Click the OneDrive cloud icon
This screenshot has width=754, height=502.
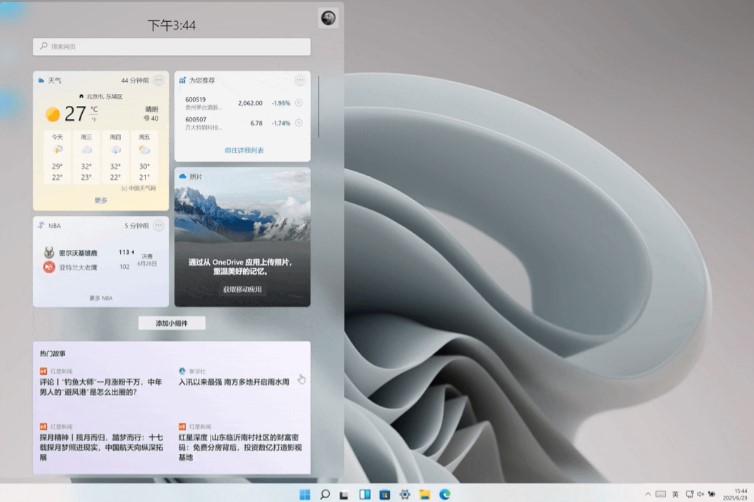[x=182, y=176]
